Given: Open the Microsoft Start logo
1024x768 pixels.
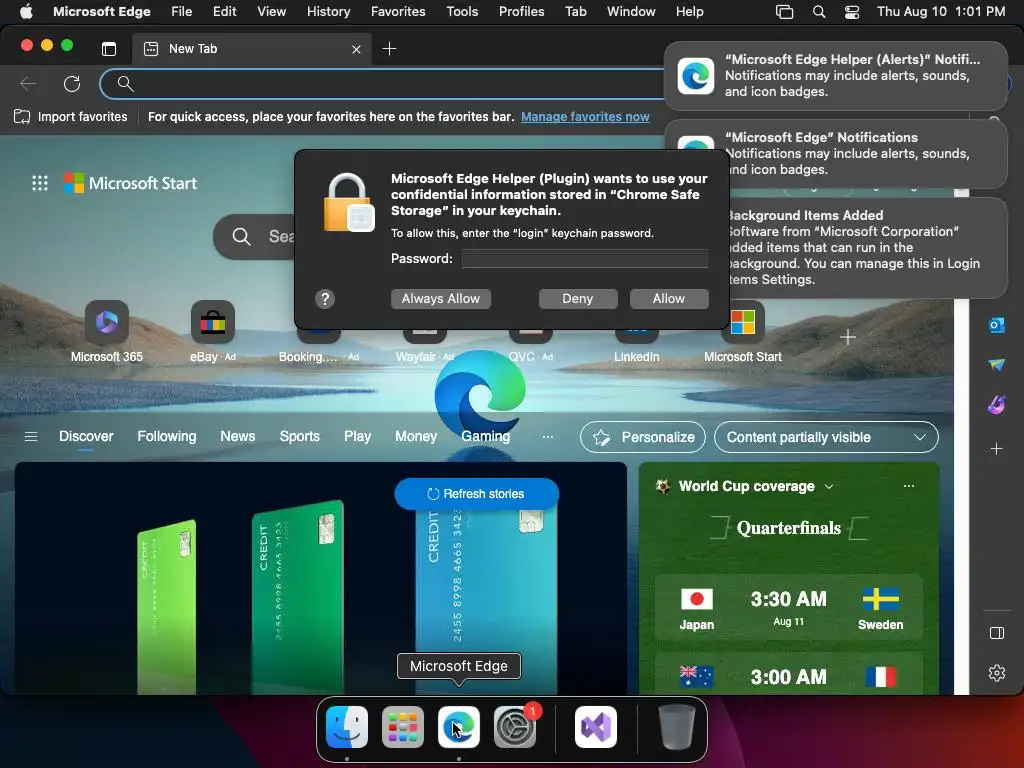Looking at the screenshot, I should pos(130,183).
